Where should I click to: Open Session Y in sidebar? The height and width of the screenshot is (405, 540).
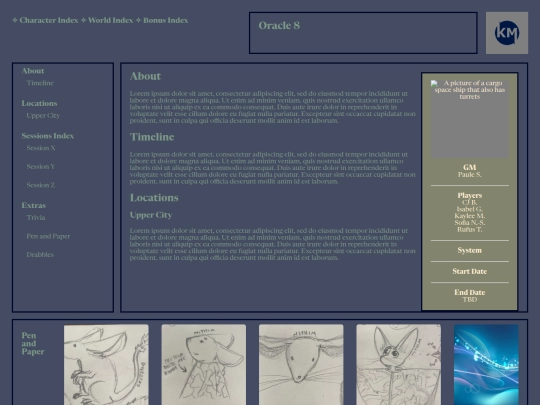[x=40, y=167]
